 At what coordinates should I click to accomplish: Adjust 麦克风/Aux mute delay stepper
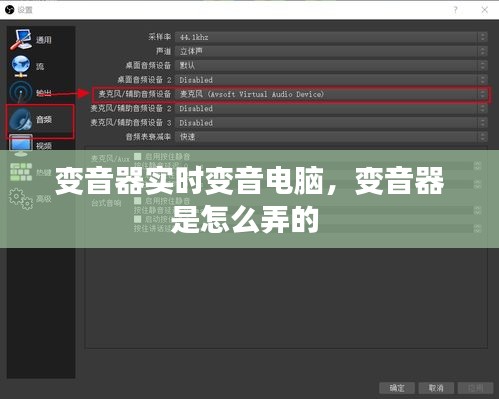[x=477, y=166]
